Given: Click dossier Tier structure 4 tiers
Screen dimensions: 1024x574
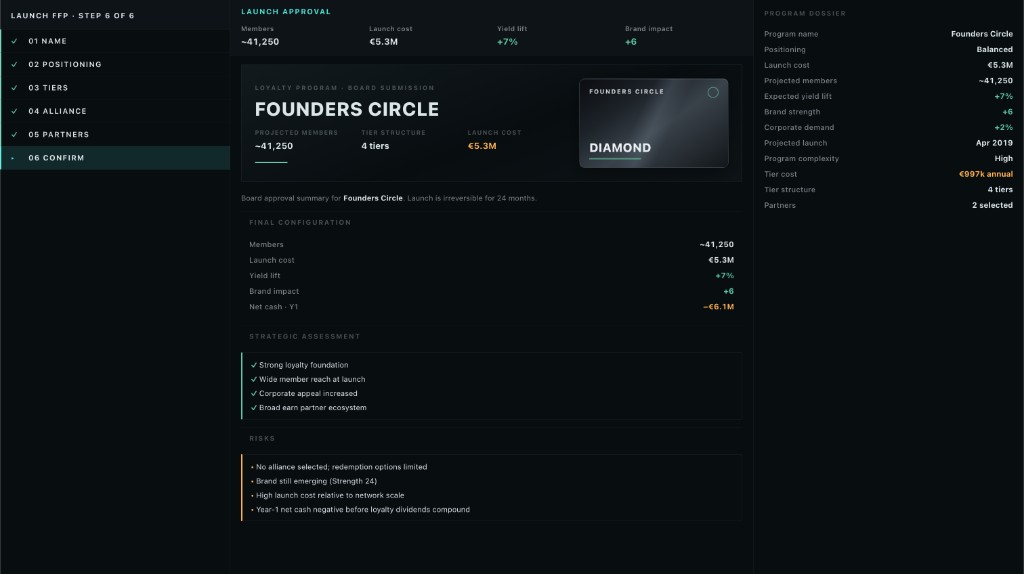Looking at the screenshot, I should click(x=1000, y=189).
